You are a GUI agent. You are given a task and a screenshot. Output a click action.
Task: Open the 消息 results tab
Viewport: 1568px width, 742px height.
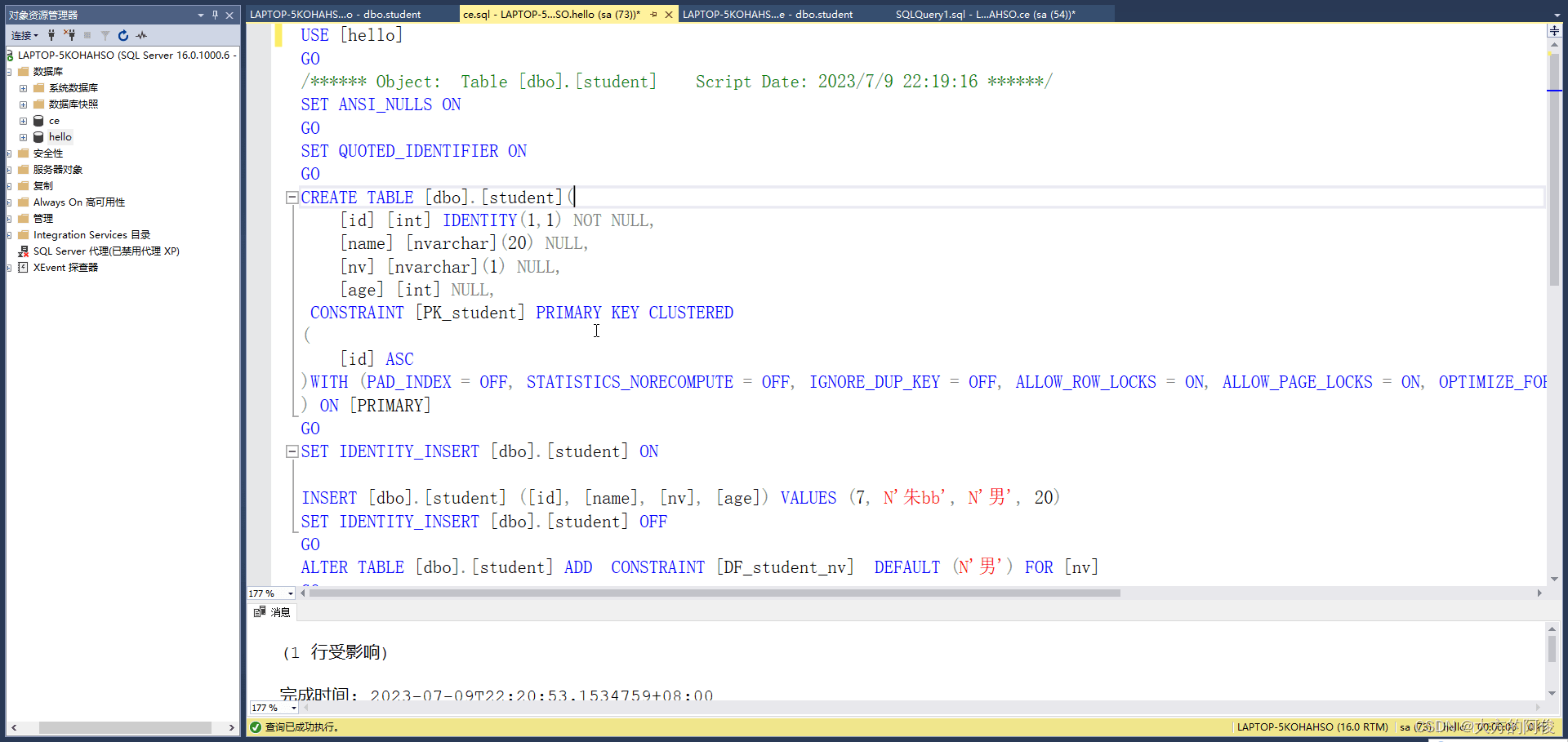click(x=273, y=612)
